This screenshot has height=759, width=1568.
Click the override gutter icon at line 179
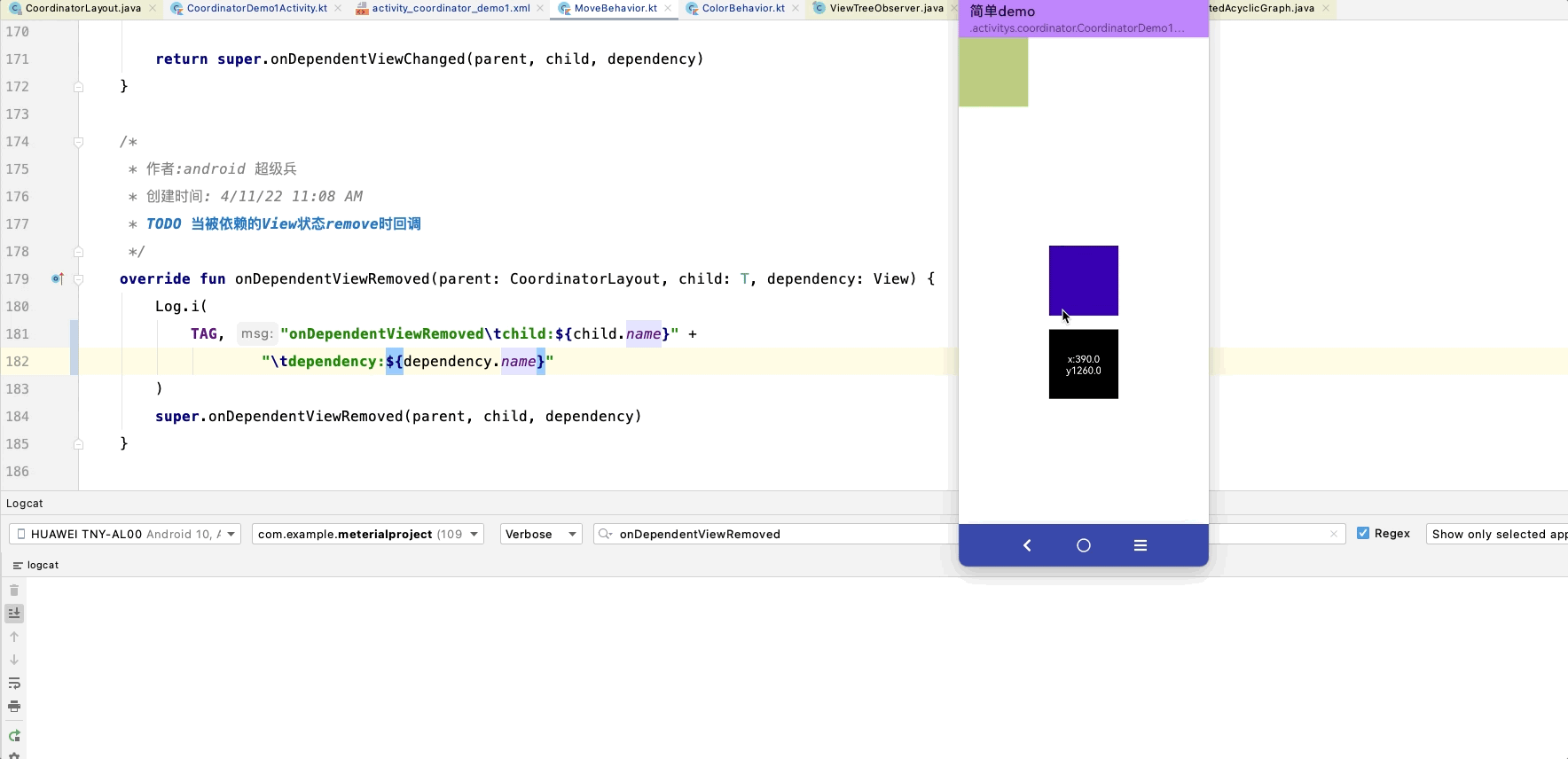tap(58, 278)
